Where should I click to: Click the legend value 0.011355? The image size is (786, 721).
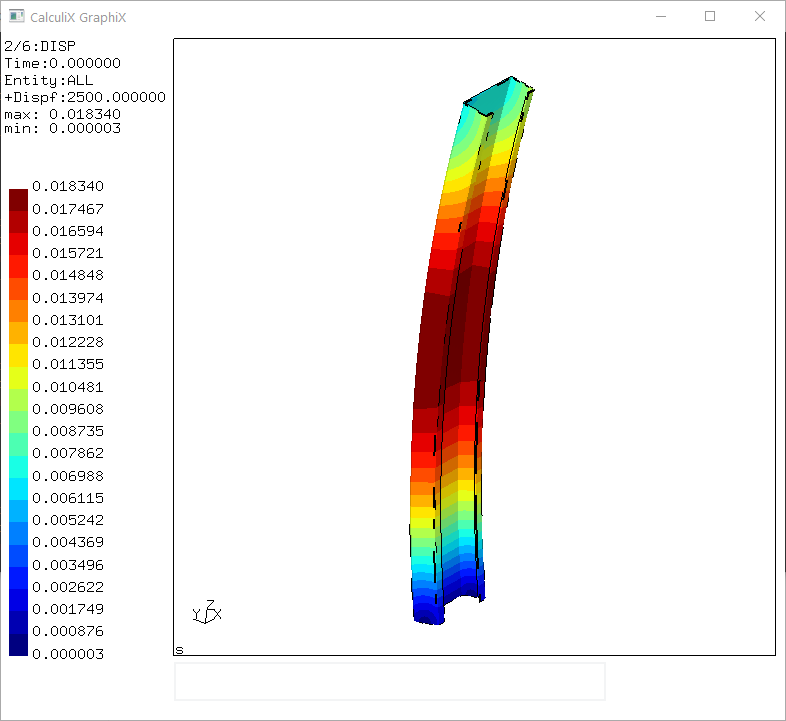(x=68, y=364)
